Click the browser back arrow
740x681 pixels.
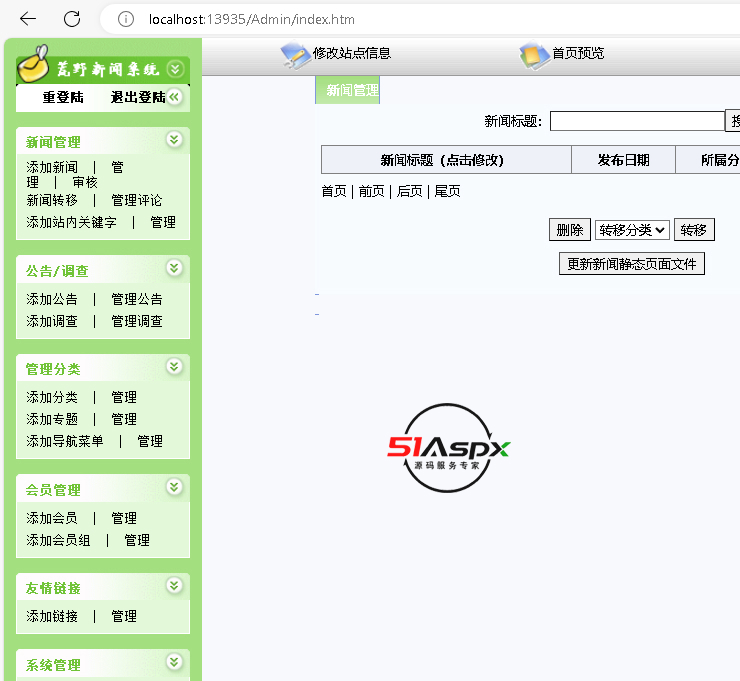28,19
